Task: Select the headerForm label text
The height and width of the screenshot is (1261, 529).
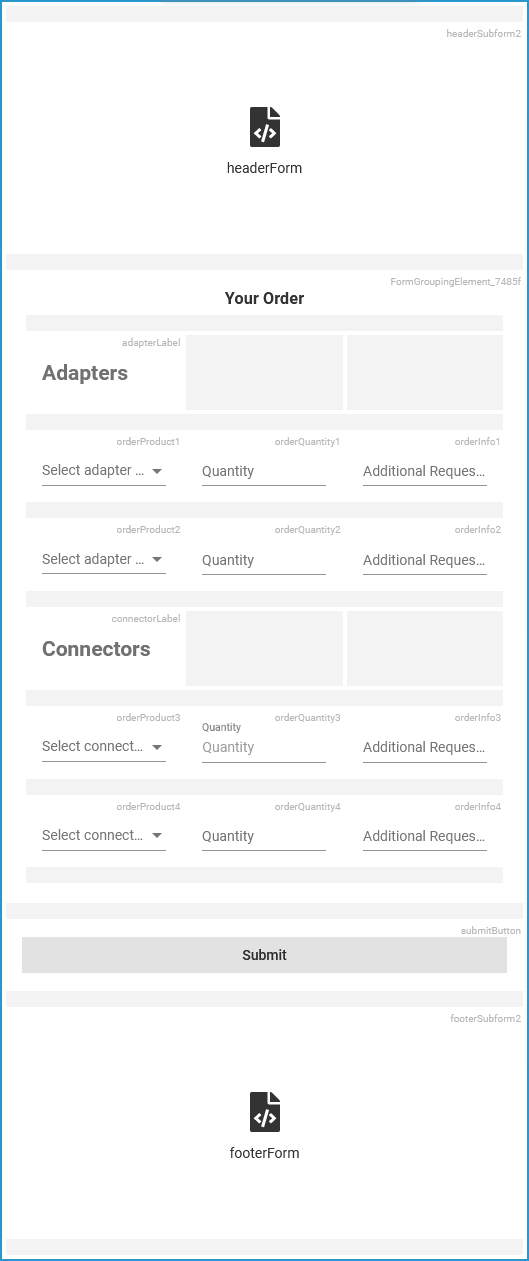Action: click(264, 168)
